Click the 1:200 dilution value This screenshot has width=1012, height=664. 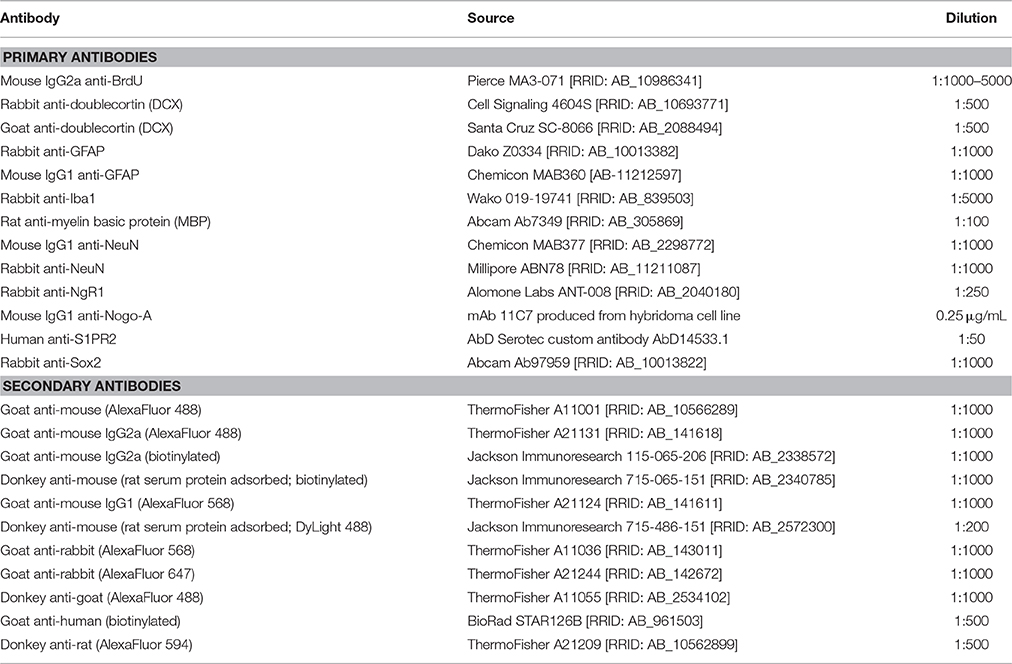pos(971,527)
